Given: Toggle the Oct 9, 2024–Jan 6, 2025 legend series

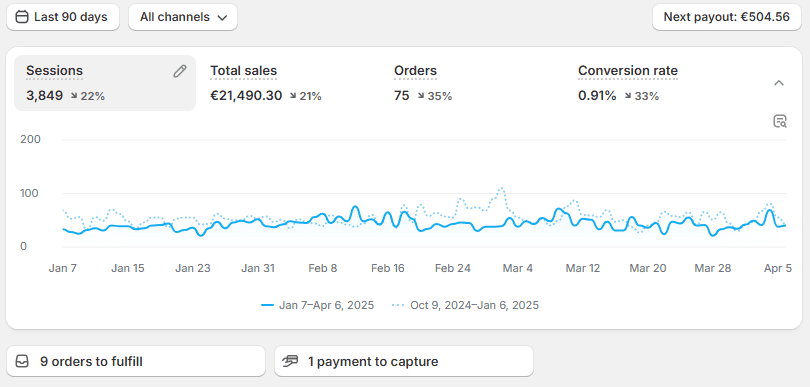Looking at the screenshot, I should [x=465, y=305].
